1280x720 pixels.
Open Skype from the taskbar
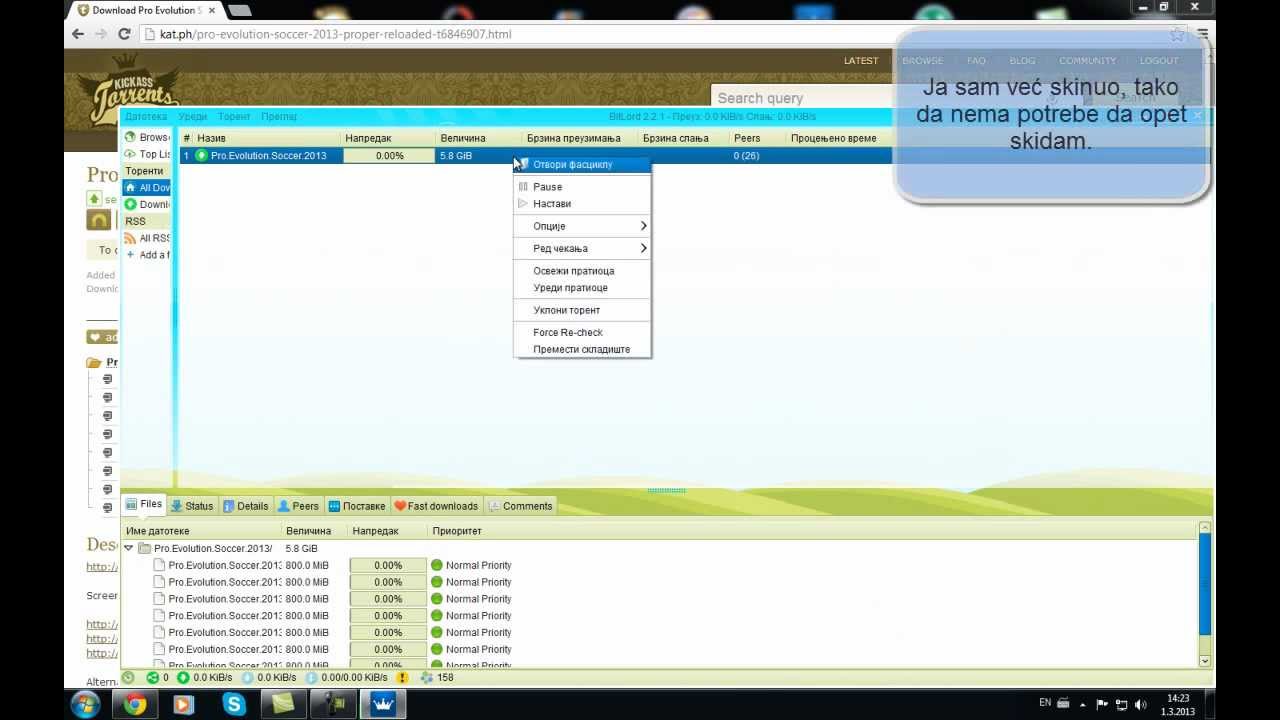click(234, 704)
